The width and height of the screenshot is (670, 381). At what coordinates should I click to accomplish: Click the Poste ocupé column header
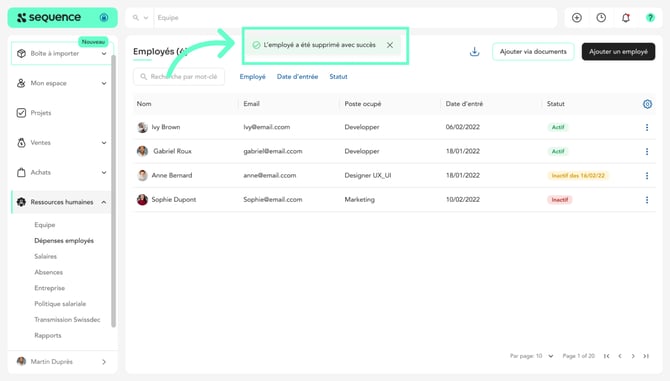coord(363,104)
